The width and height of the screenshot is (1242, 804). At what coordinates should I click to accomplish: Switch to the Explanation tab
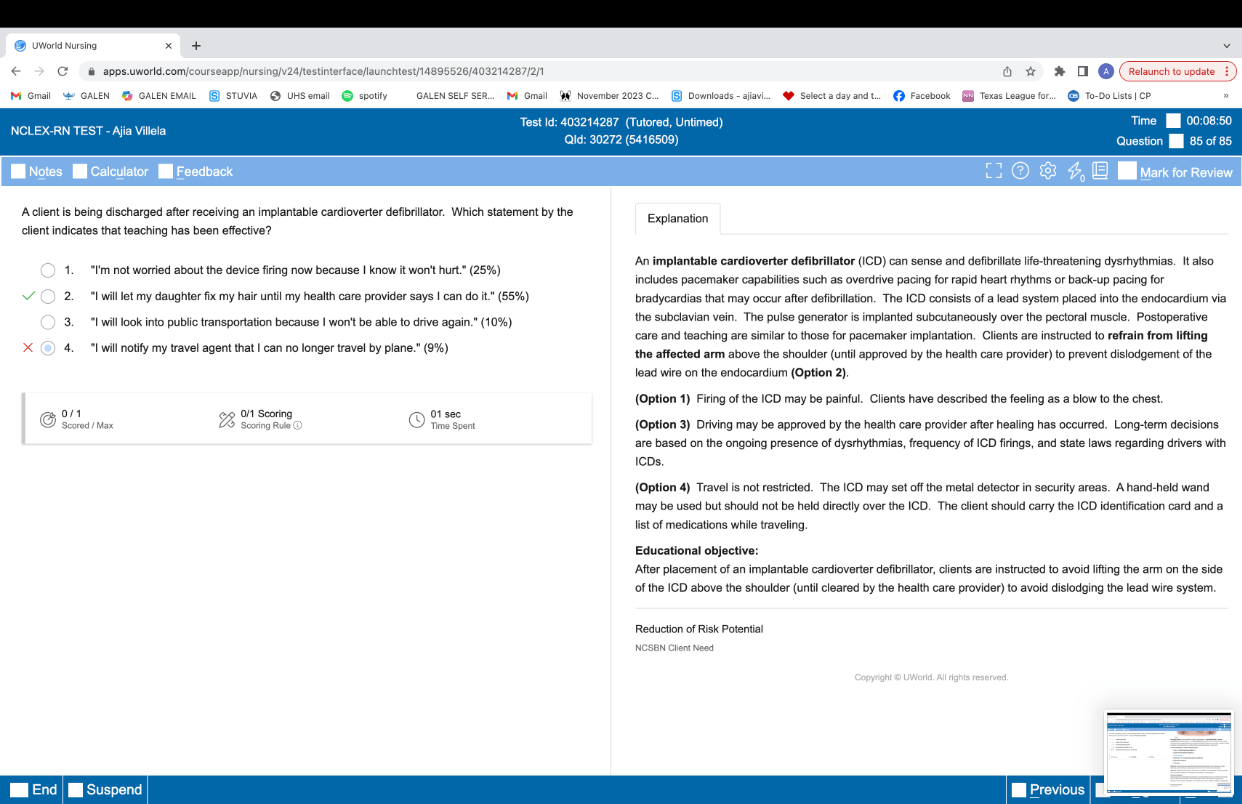677,218
